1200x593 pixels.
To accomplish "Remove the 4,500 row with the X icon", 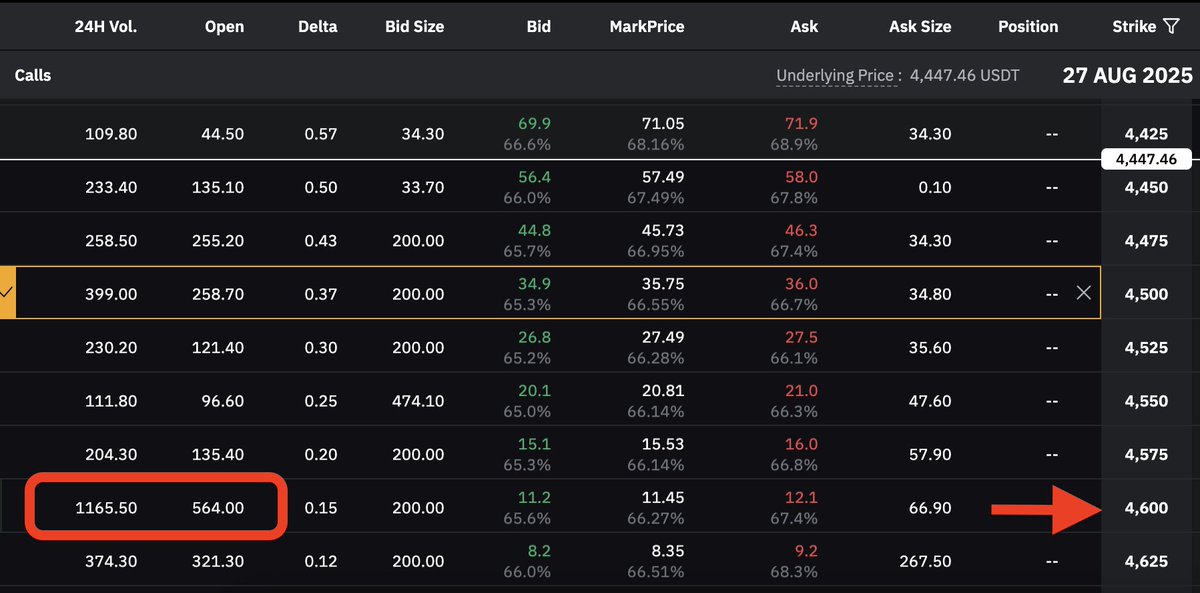I will [1083, 293].
